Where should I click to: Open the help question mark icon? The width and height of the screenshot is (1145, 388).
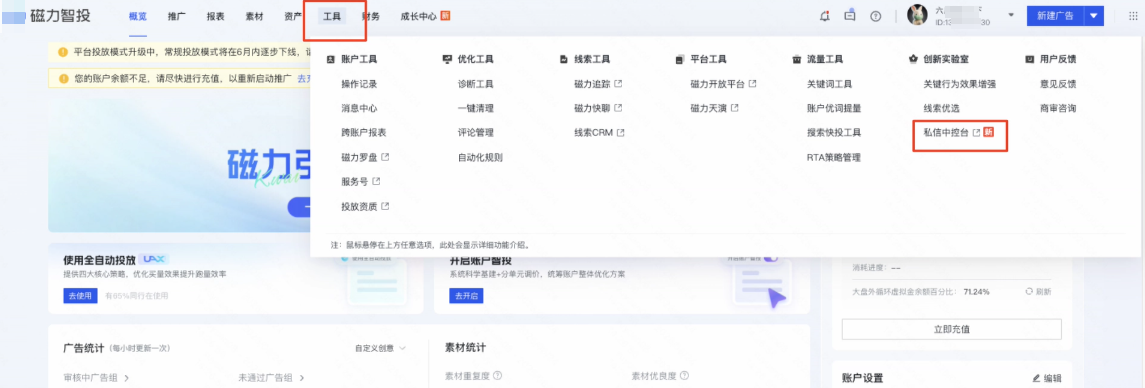click(876, 16)
